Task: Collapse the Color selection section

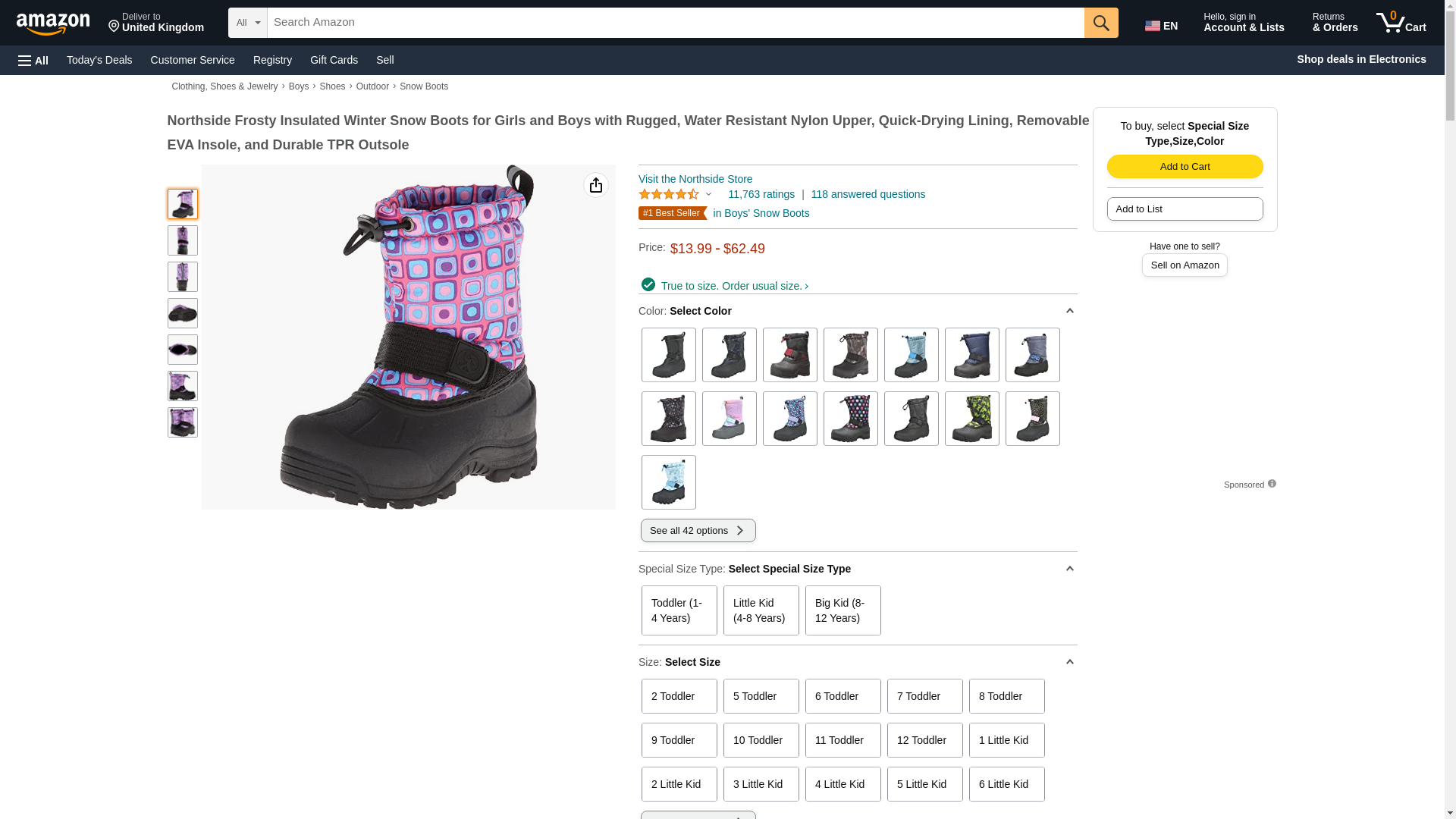Action: point(1069,311)
